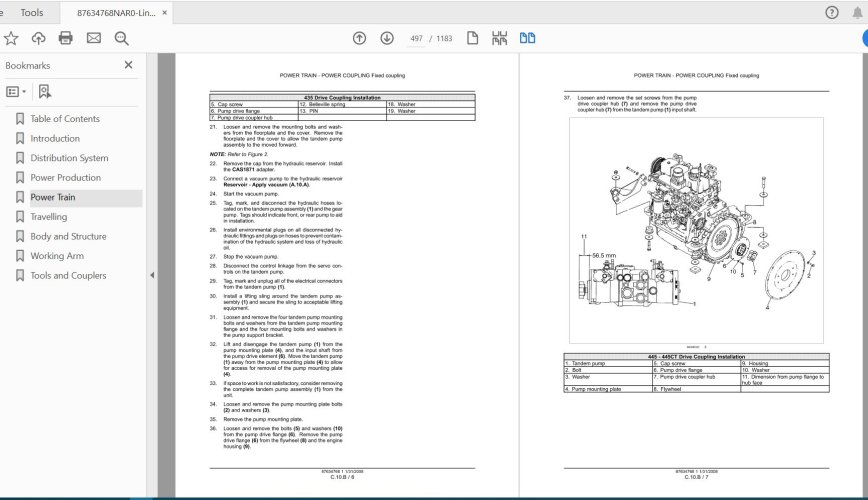868x500 pixels.
Task: Open the search magnifier tool
Action: point(122,38)
